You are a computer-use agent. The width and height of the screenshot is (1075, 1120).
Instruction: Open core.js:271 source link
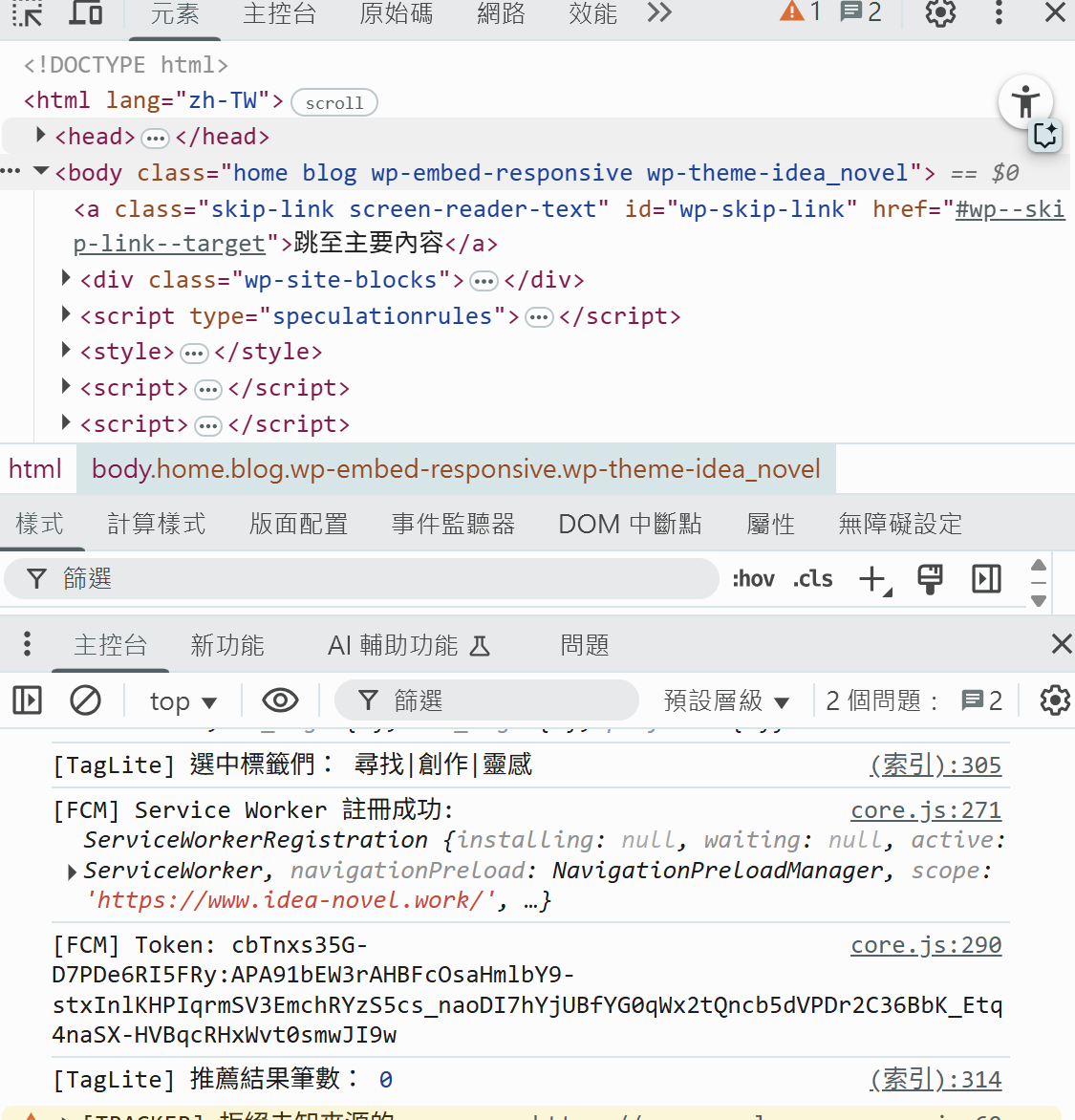tap(925, 809)
